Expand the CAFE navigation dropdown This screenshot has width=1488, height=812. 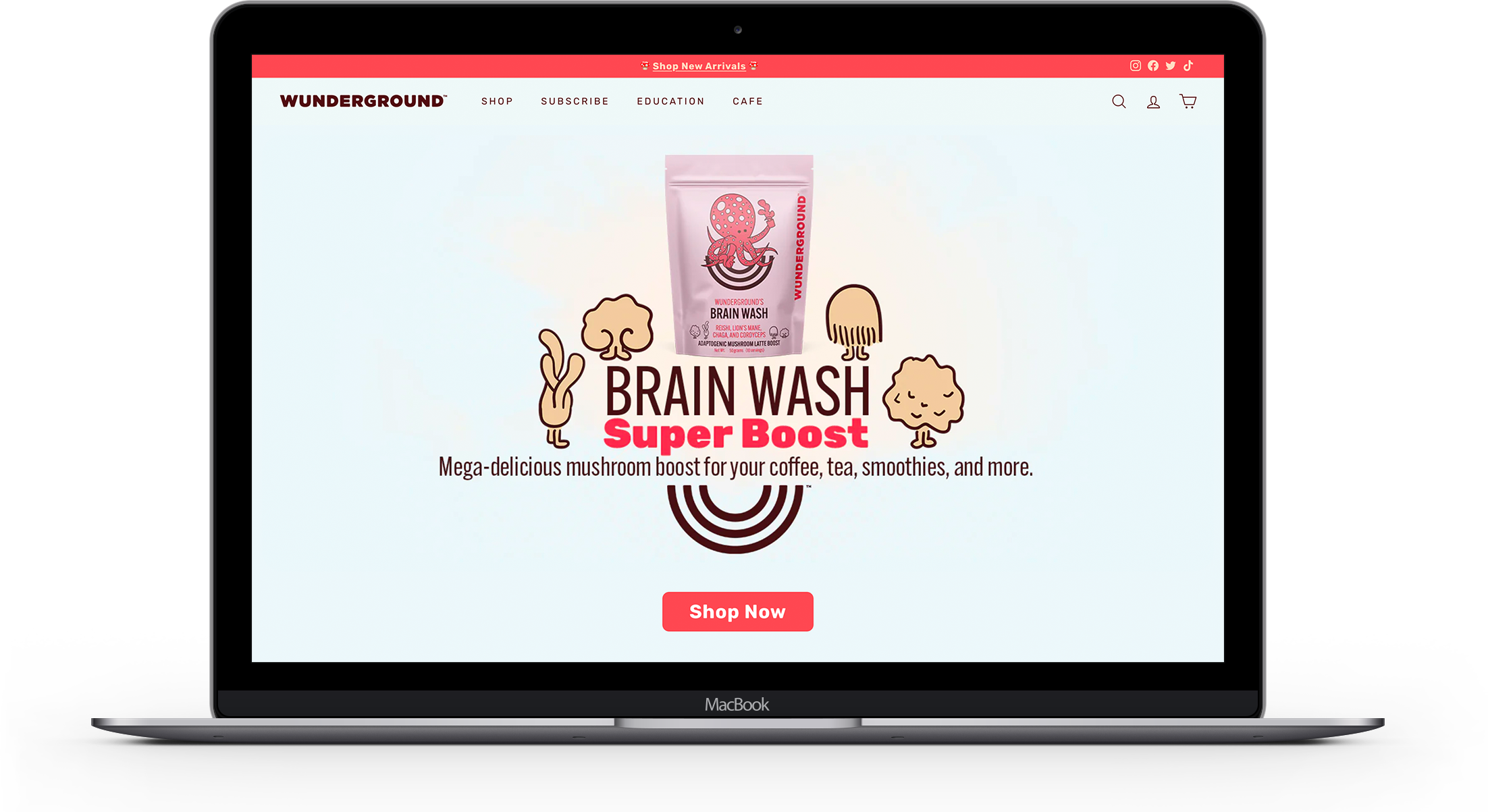click(749, 100)
